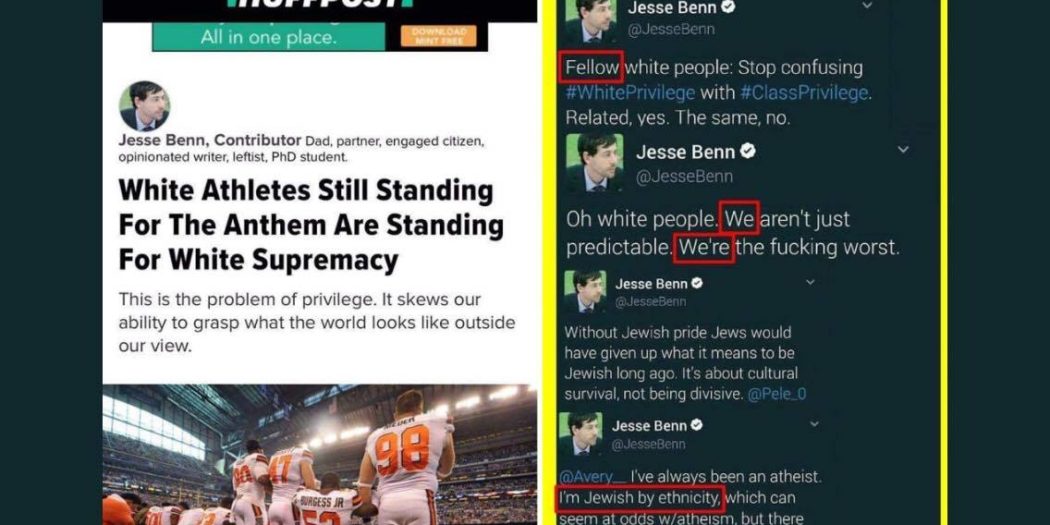Click the verified badge on the atheist tweet
Image resolution: width=1050 pixels, height=525 pixels.
696,425
